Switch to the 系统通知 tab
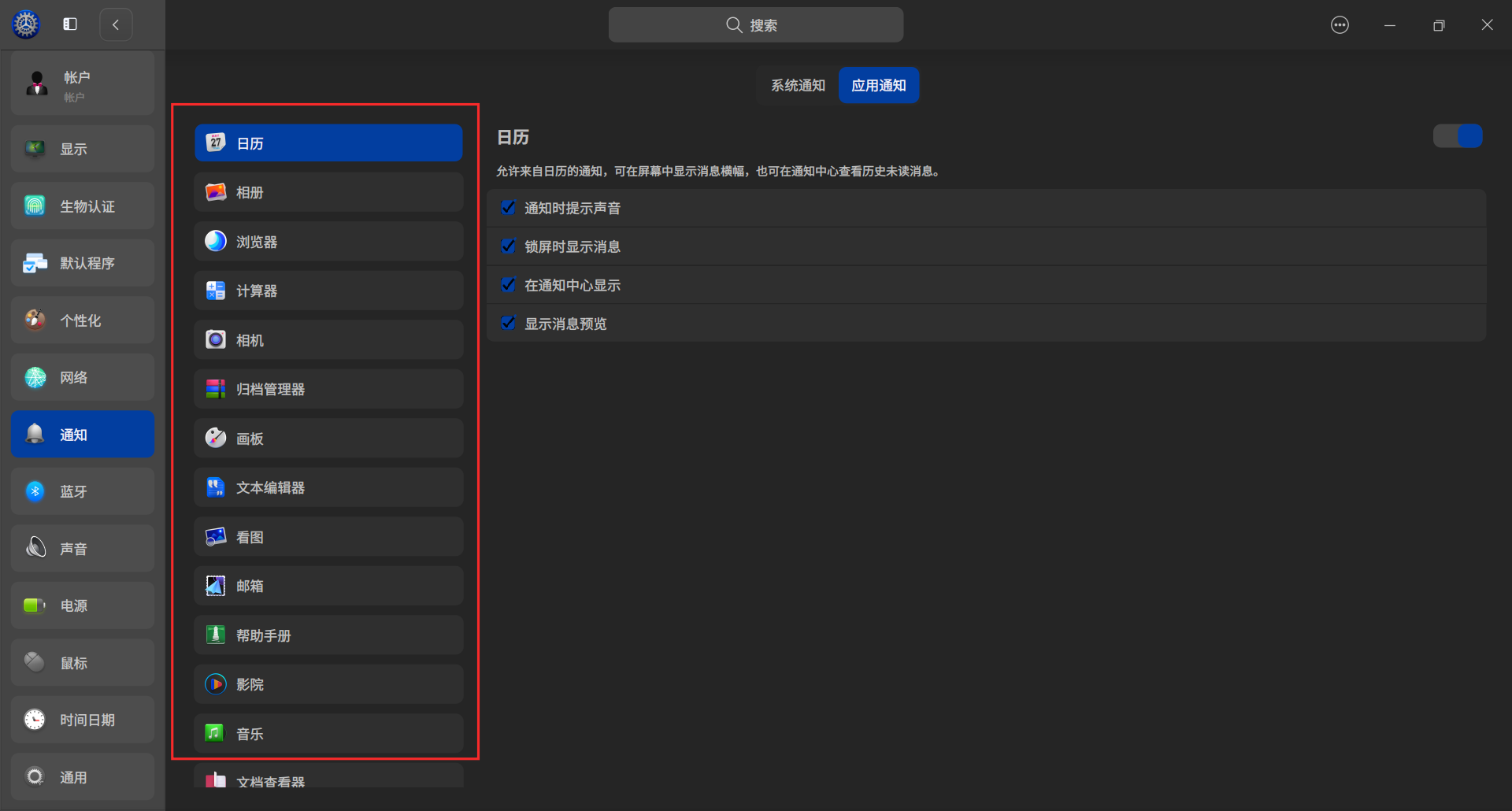 pyautogui.click(x=796, y=85)
